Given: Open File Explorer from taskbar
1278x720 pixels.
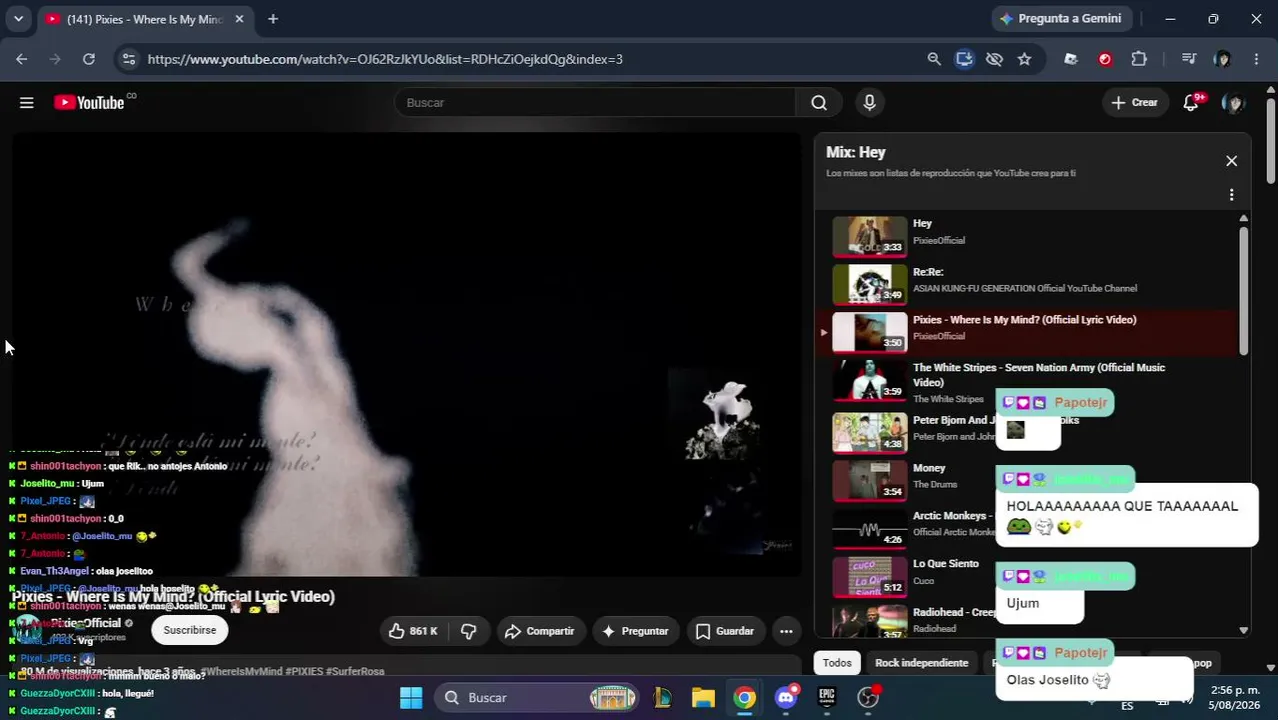Looking at the screenshot, I should [704, 698].
